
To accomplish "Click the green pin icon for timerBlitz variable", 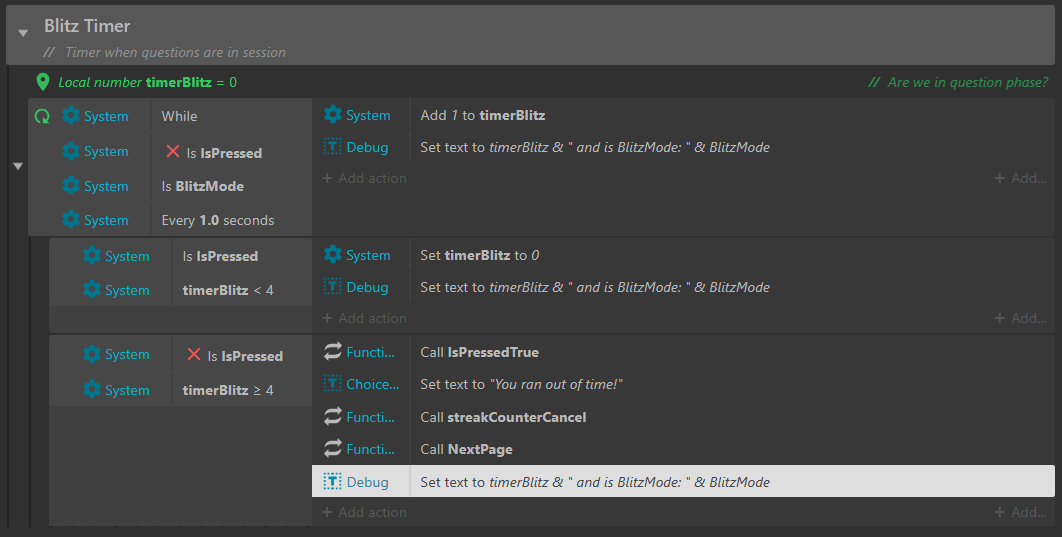I will tap(43, 82).
